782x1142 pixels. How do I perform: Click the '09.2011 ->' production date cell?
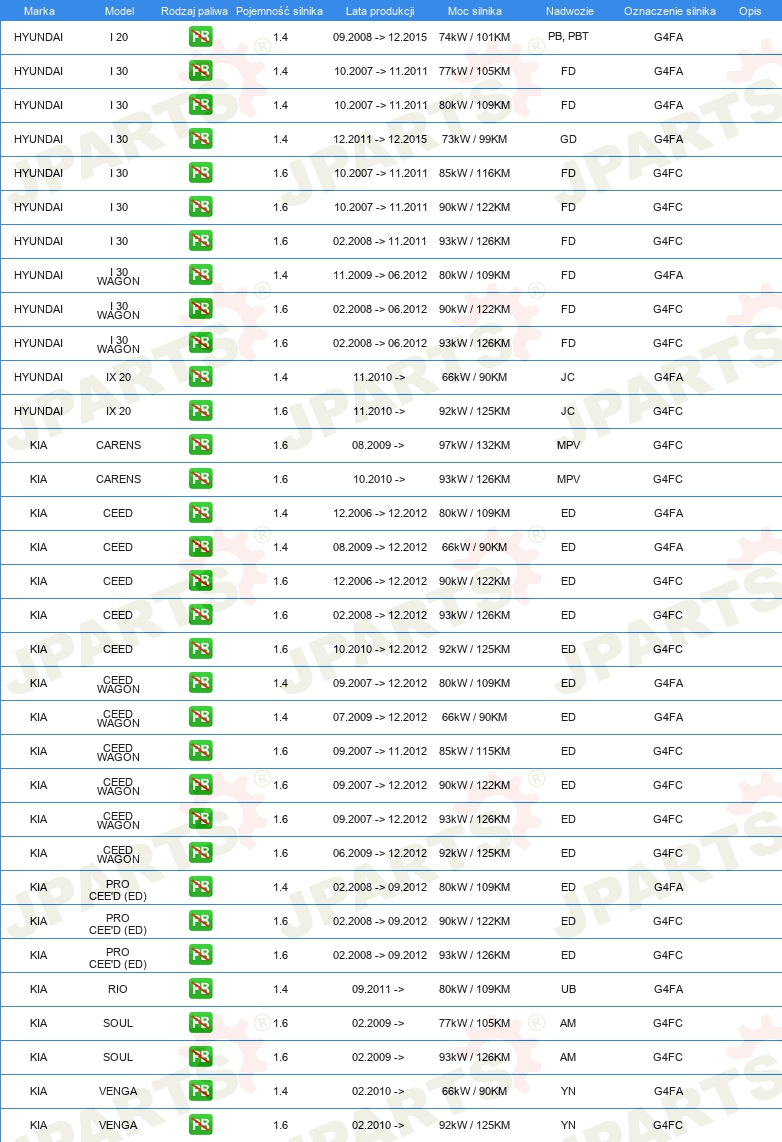tap(378, 989)
